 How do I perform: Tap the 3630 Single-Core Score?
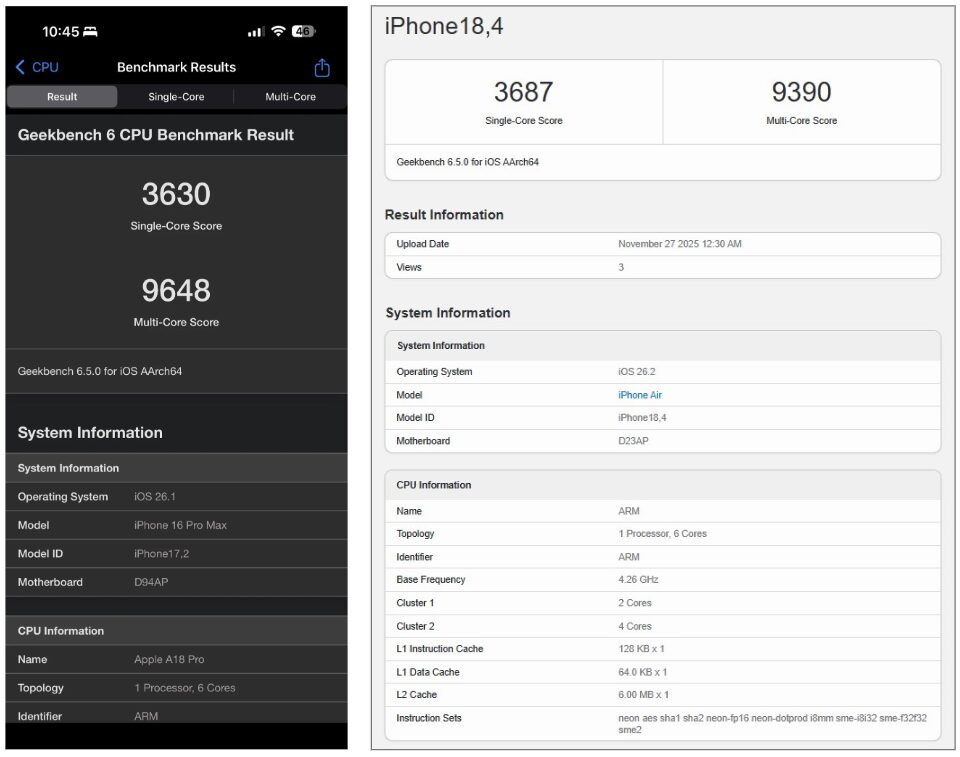point(176,194)
